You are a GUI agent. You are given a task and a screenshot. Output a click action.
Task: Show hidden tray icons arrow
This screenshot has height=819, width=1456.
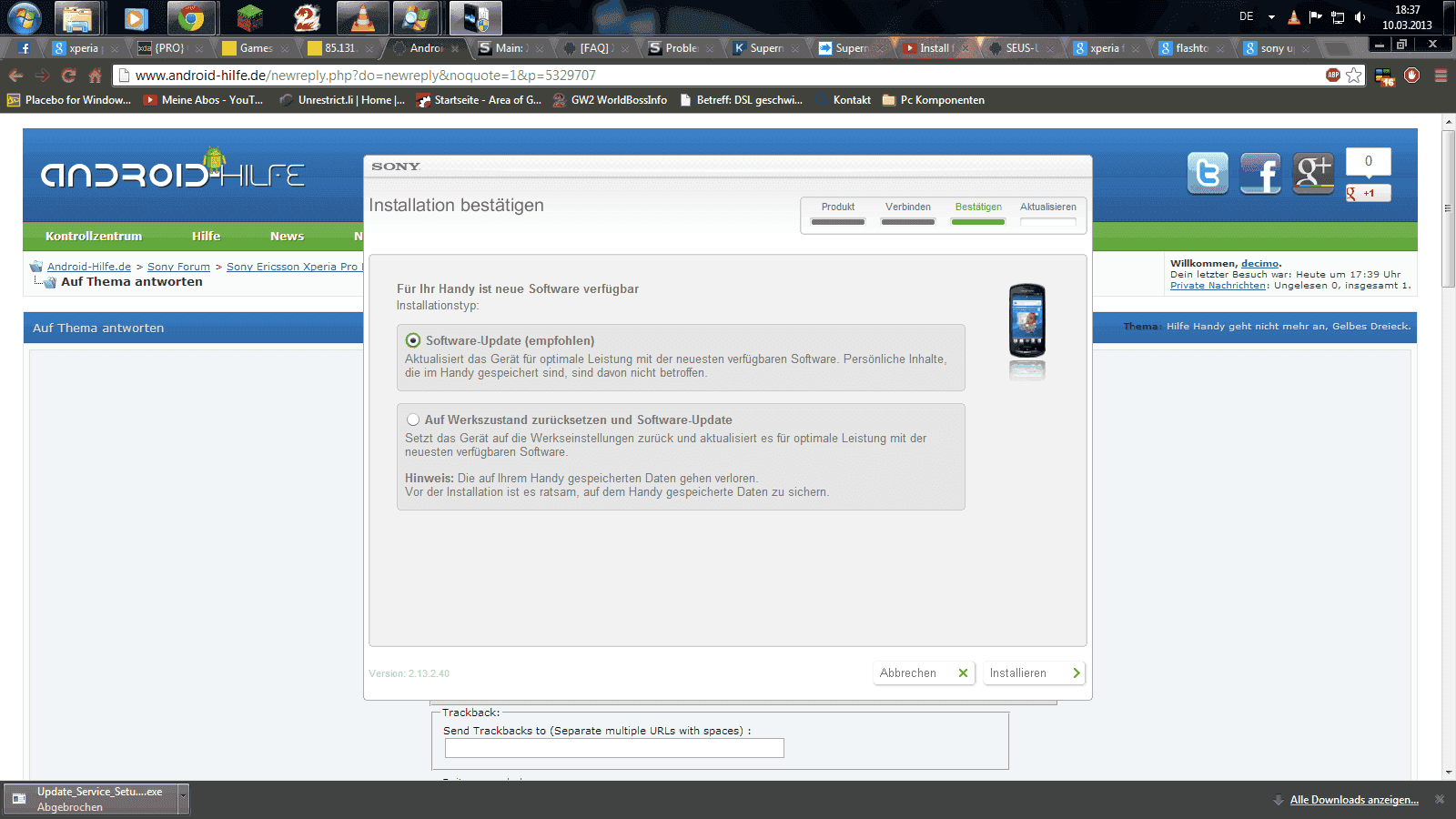point(1271,17)
